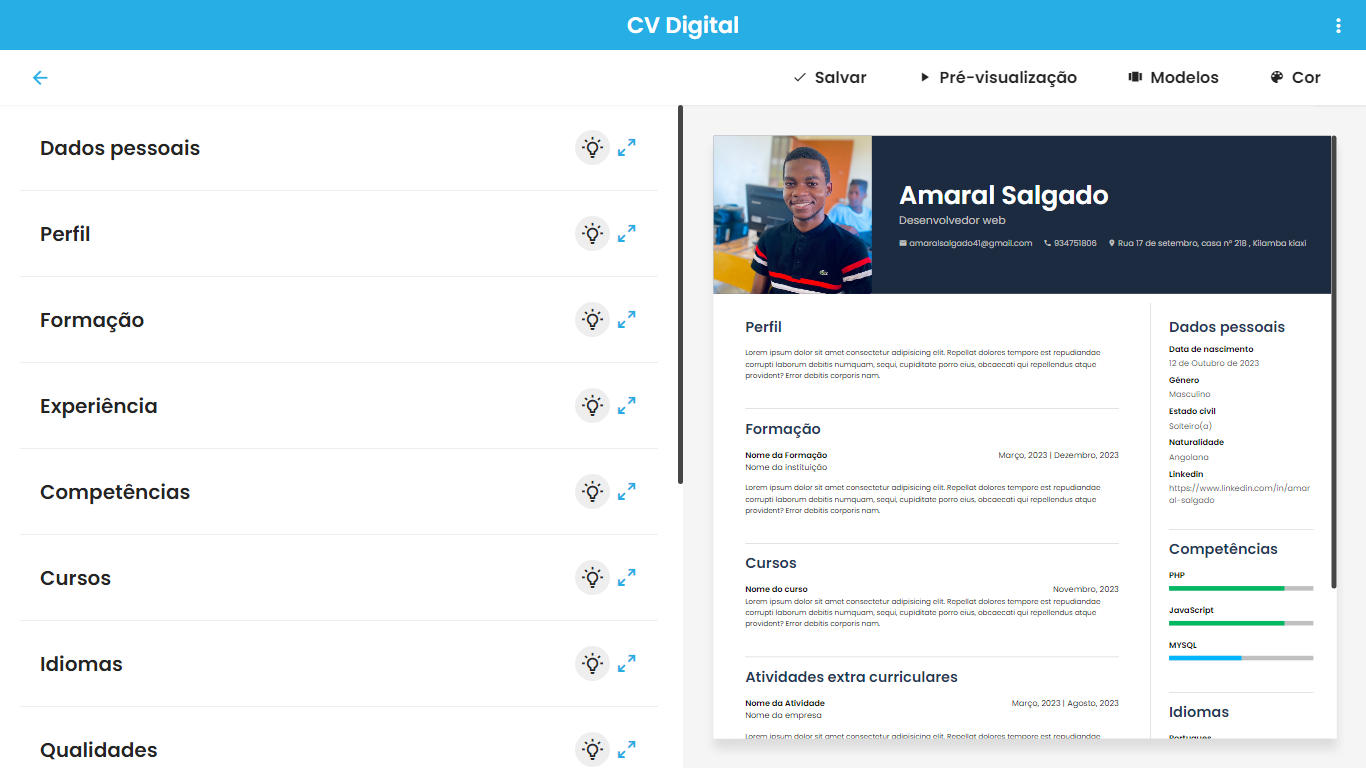Click the hint lightbulb for Formação
The height and width of the screenshot is (768, 1366).
click(x=592, y=319)
